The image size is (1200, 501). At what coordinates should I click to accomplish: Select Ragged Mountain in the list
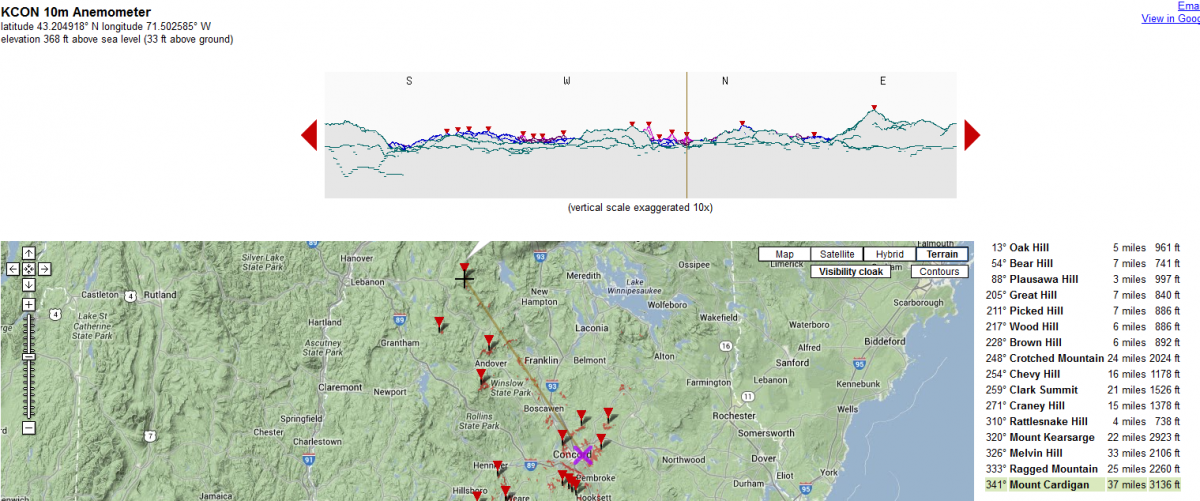pos(1085,469)
